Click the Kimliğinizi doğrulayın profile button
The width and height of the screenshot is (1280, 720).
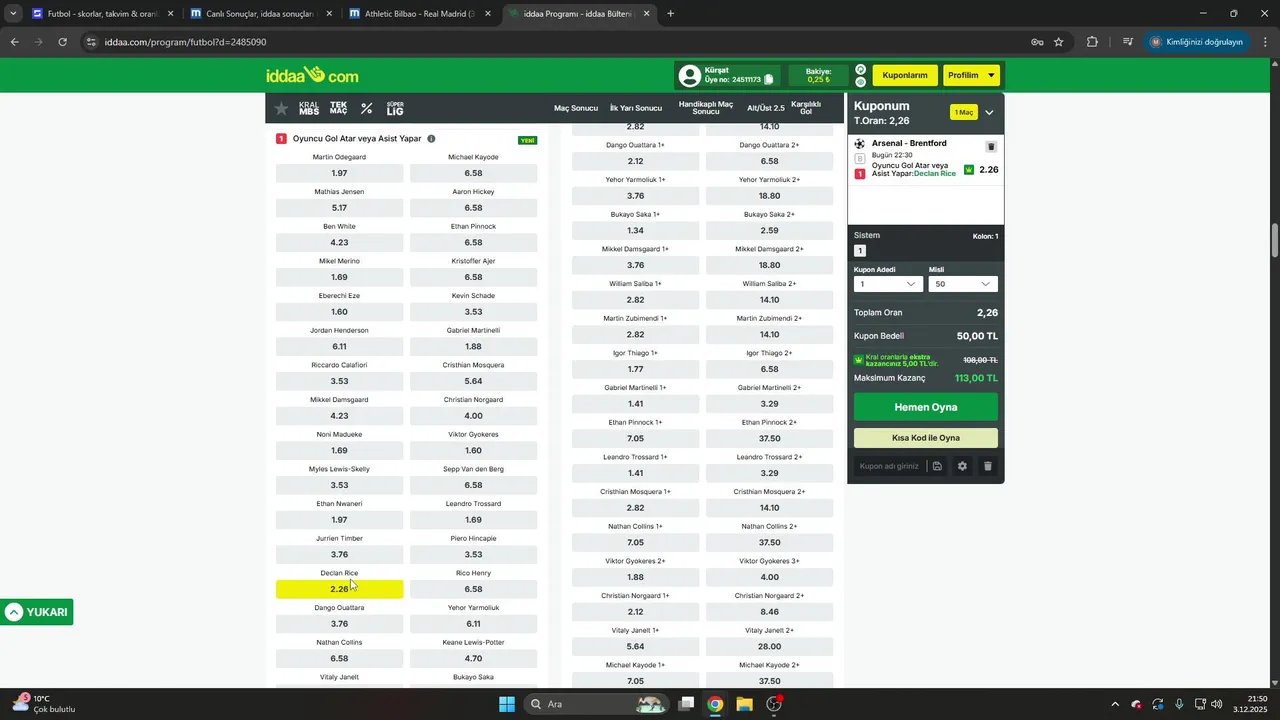click(1197, 42)
